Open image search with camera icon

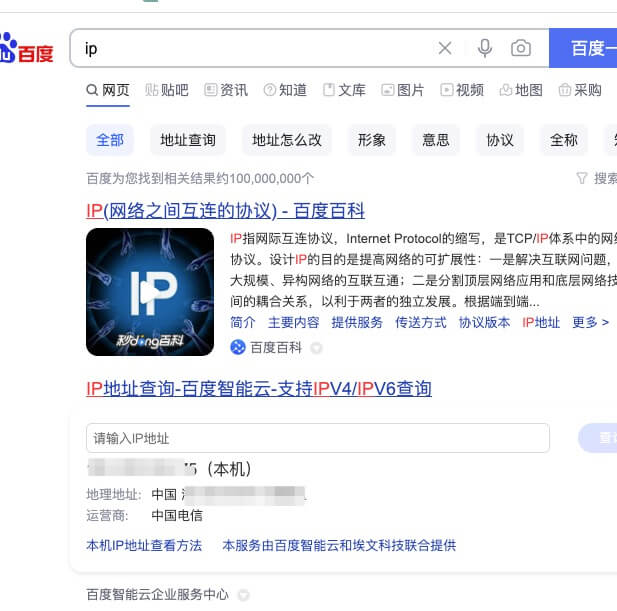click(x=520, y=48)
